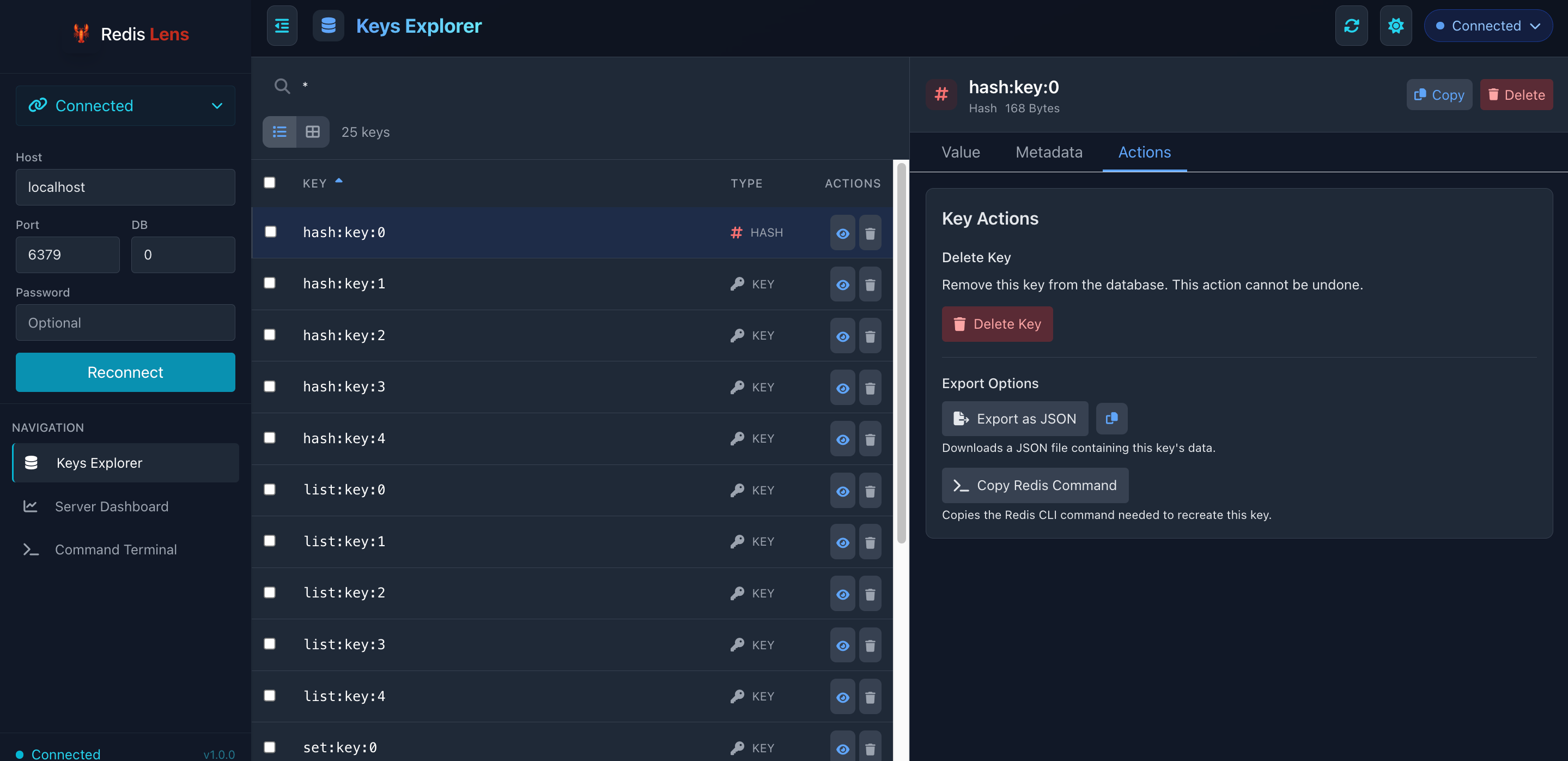1568x761 pixels.
Task: Check the list:key:2 row checkbox
Action: pos(270,592)
